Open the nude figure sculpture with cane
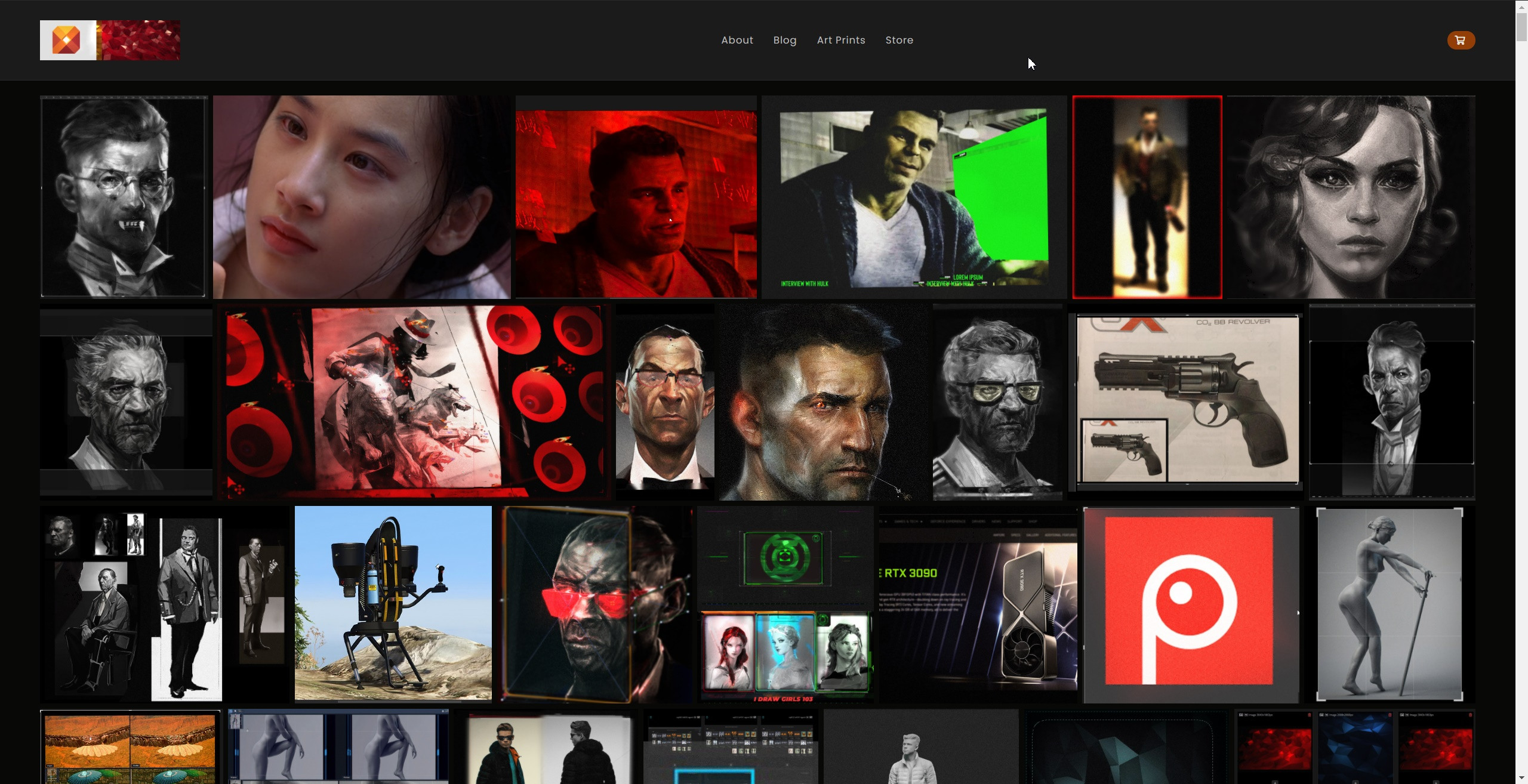1528x784 pixels. (x=1390, y=604)
